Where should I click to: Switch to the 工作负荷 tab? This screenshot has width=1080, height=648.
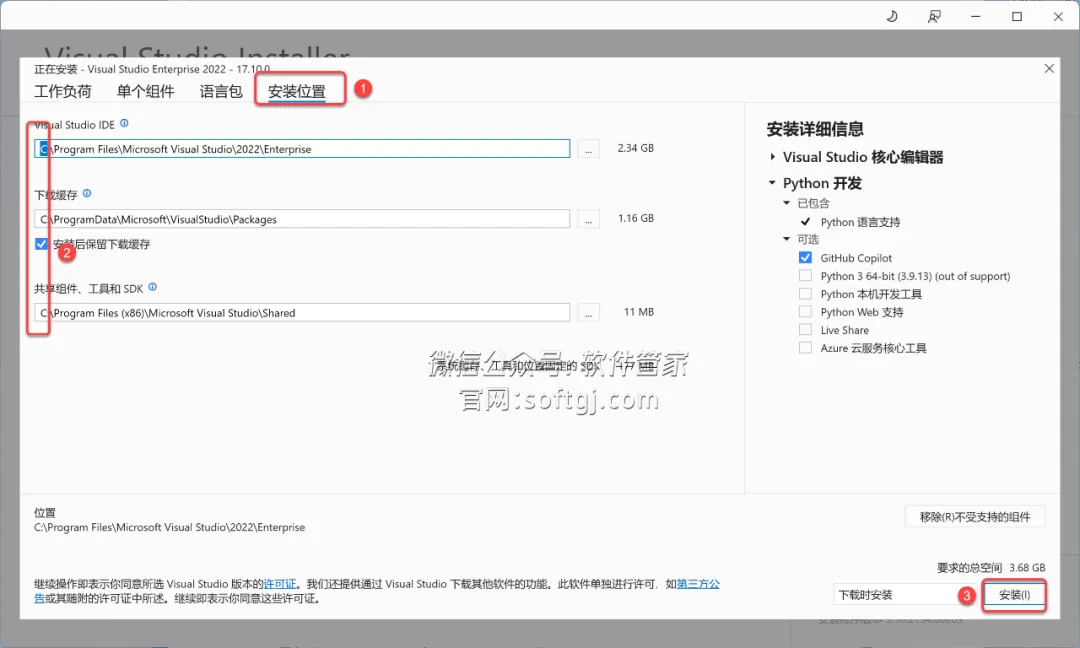click(x=63, y=92)
